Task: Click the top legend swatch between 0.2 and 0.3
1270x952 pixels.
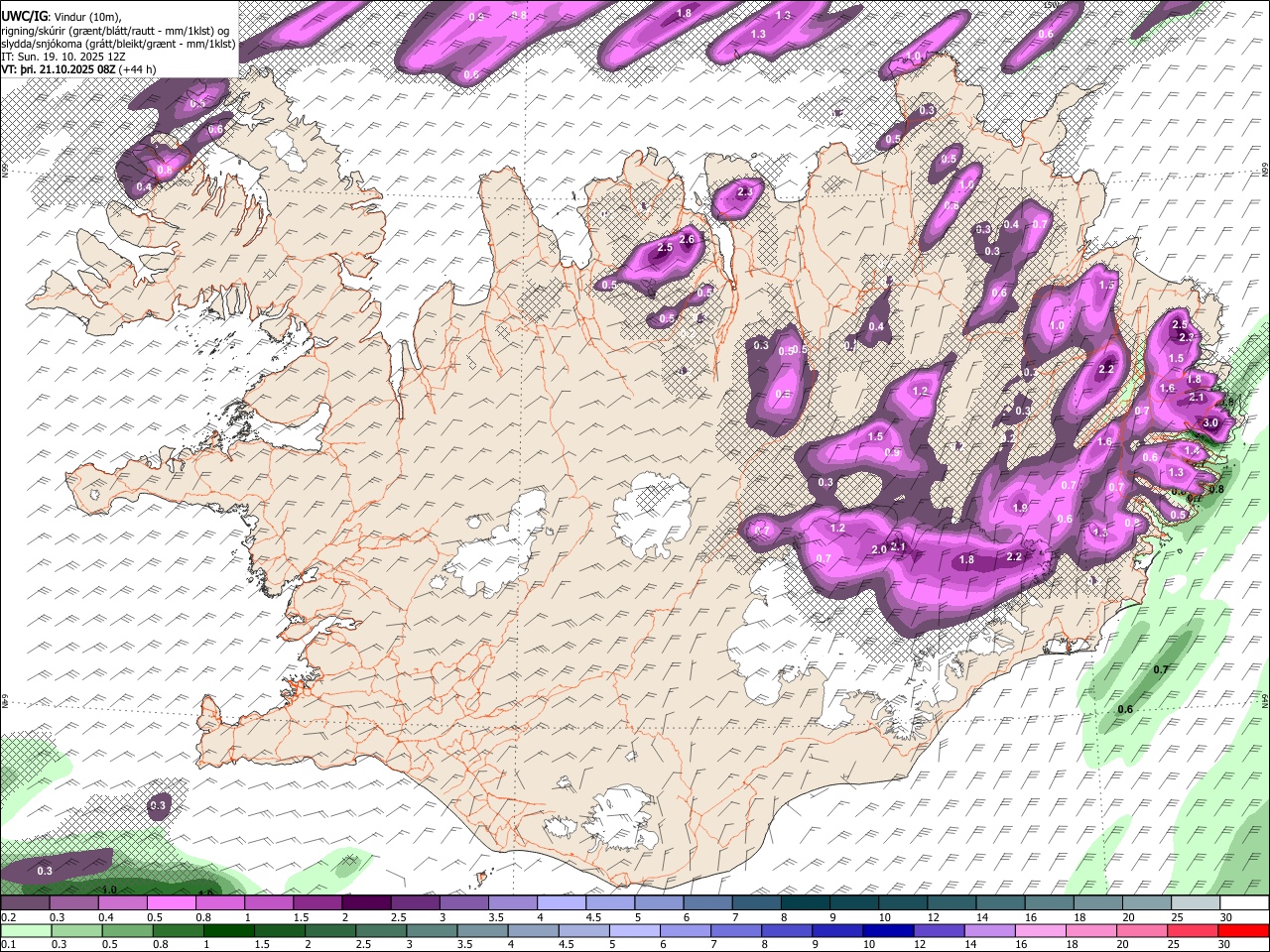Action: point(25,903)
